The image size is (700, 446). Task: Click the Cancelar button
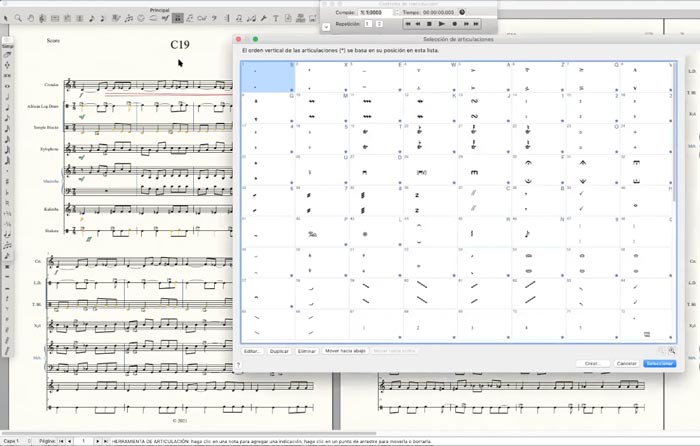tap(627, 363)
